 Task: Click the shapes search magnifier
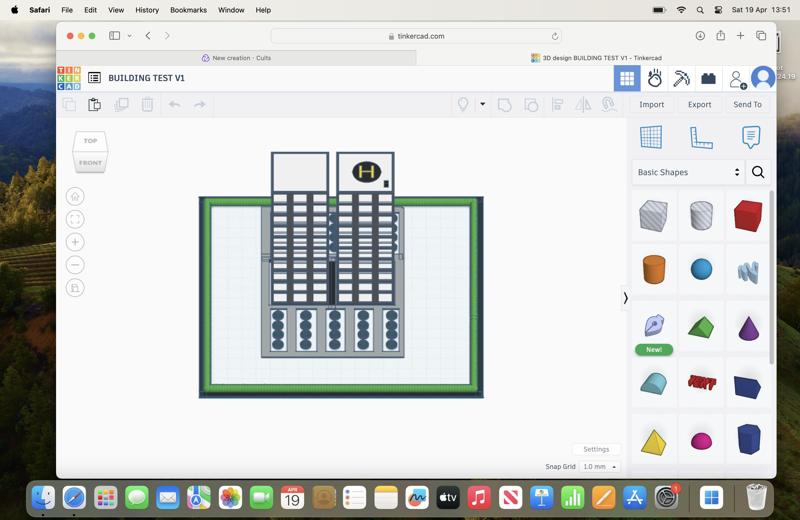click(x=758, y=172)
